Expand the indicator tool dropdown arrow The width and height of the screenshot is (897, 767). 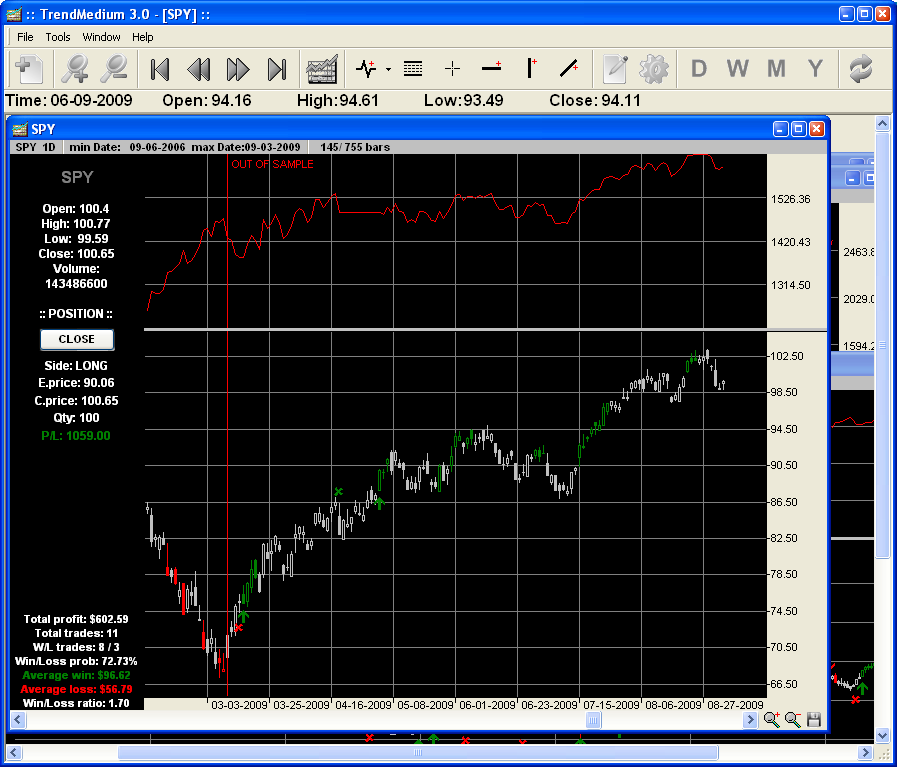[x=388, y=70]
